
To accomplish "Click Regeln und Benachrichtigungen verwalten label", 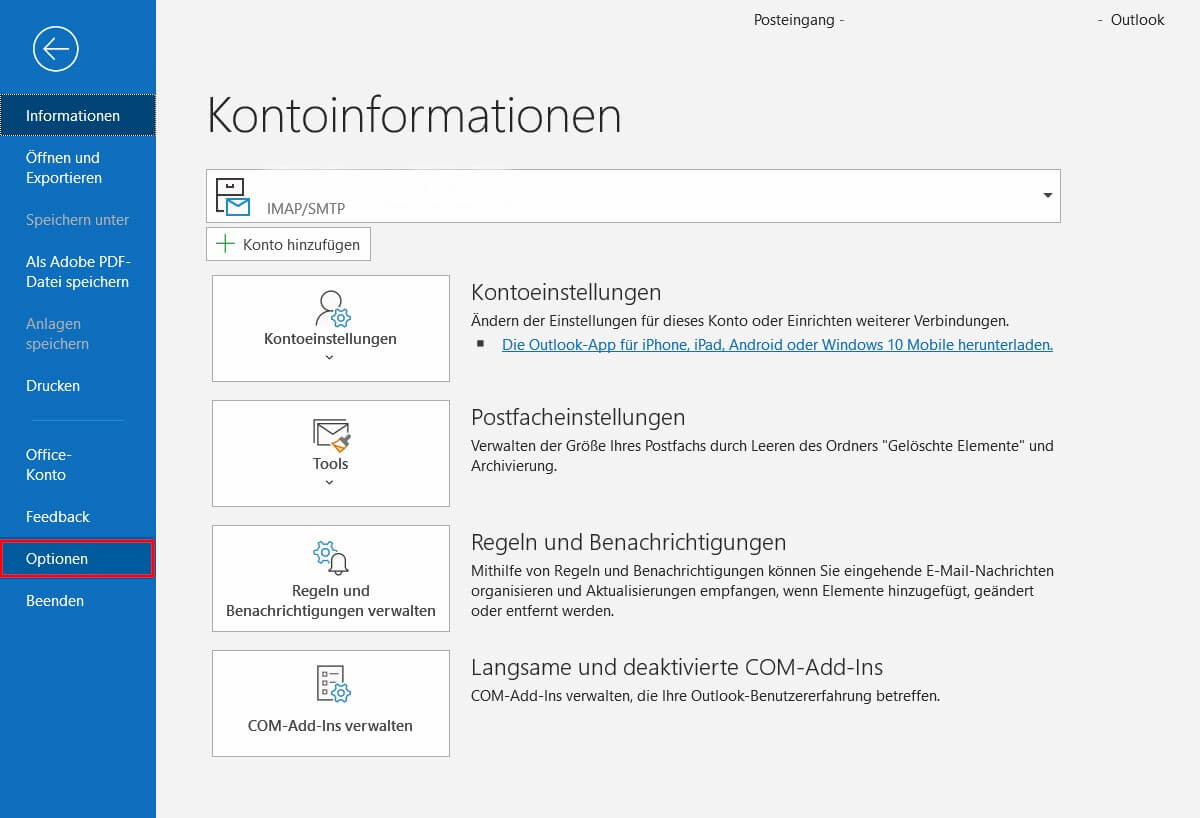I will 331,600.
